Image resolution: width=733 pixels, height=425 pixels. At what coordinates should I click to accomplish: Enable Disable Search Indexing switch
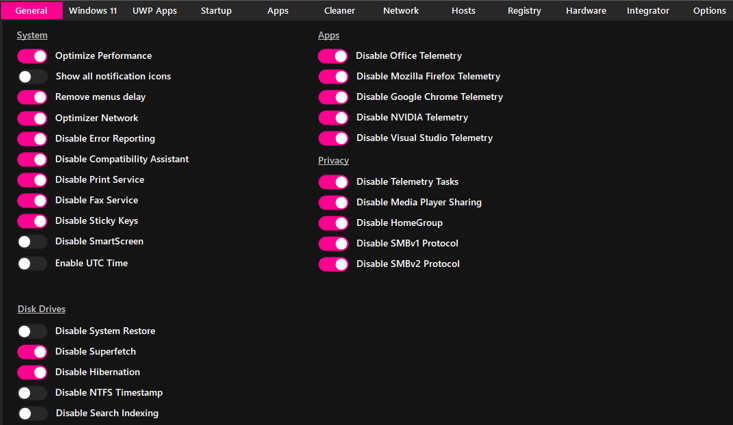32,413
